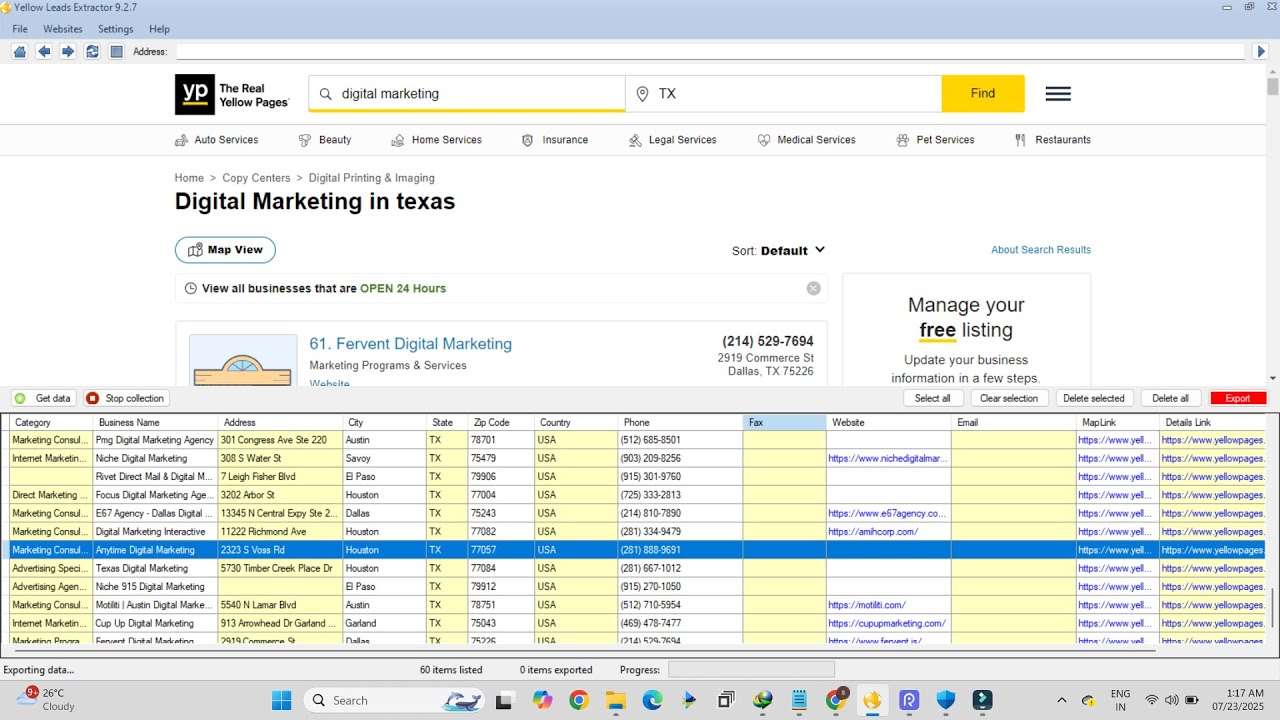Screen dimensions: 1280x720
Task: Open the Help menu
Action: point(159,29)
